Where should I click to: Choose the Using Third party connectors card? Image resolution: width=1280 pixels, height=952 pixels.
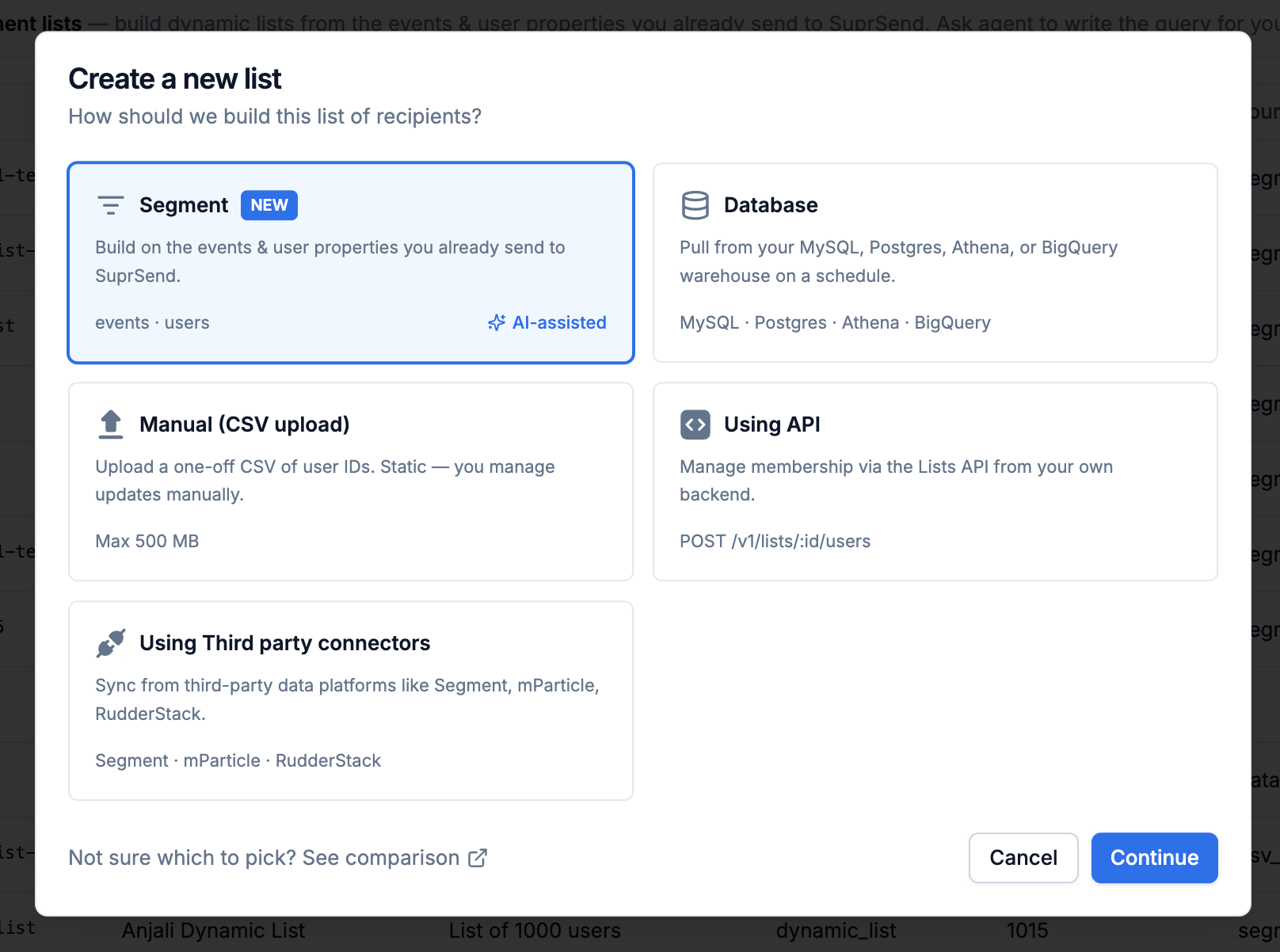pyautogui.click(x=351, y=701)
